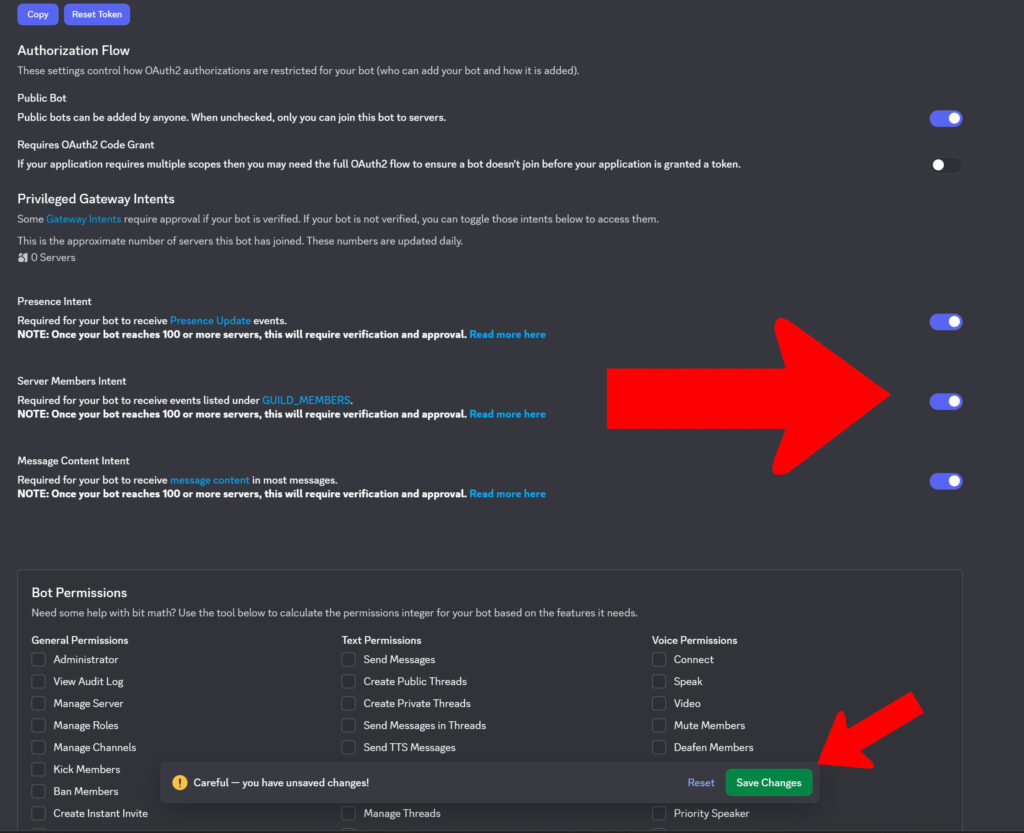Enable the Send Messages permission
1024x833 pixels.
coord(349,660)
